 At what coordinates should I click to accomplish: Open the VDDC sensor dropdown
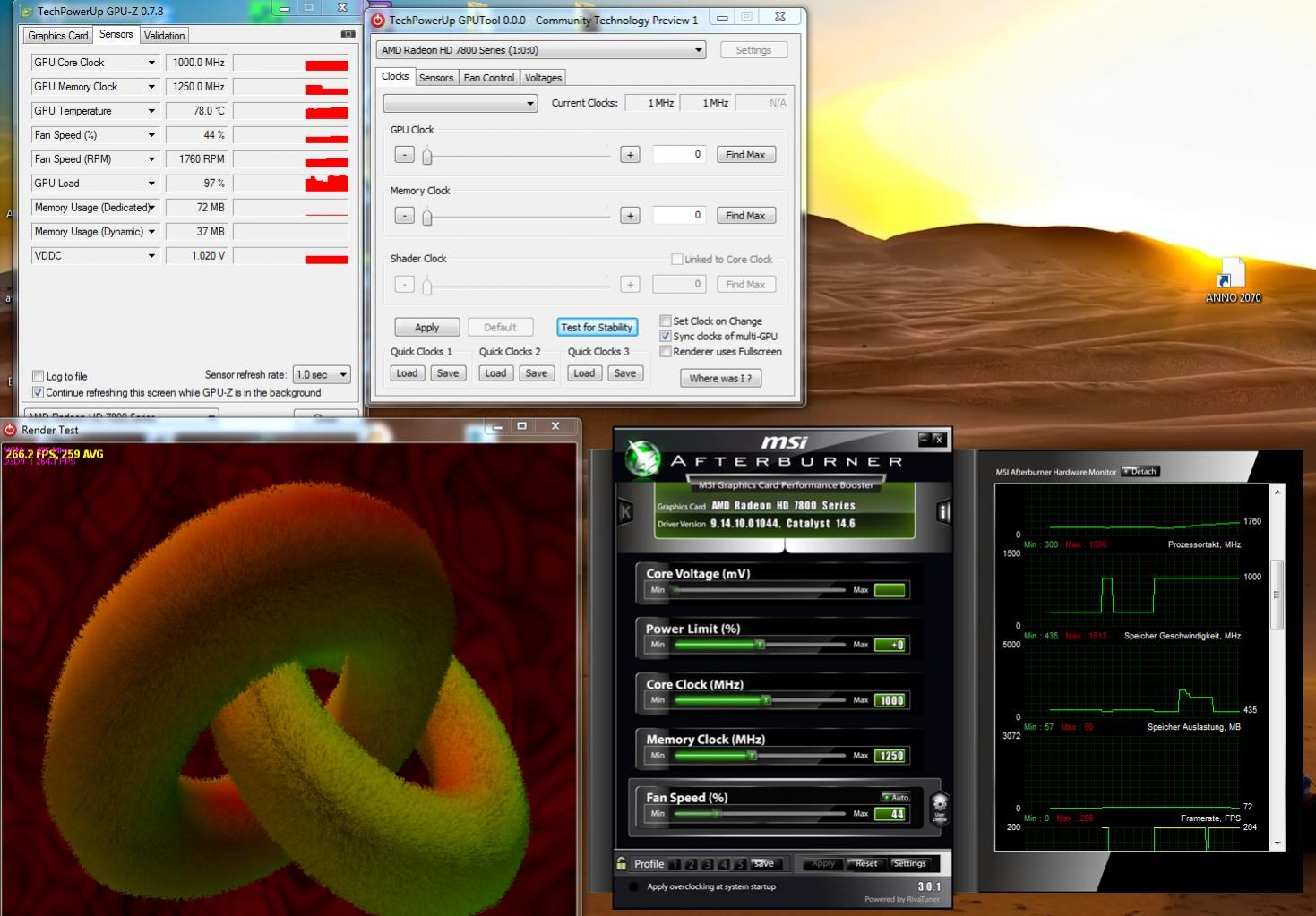pos(151,256)
